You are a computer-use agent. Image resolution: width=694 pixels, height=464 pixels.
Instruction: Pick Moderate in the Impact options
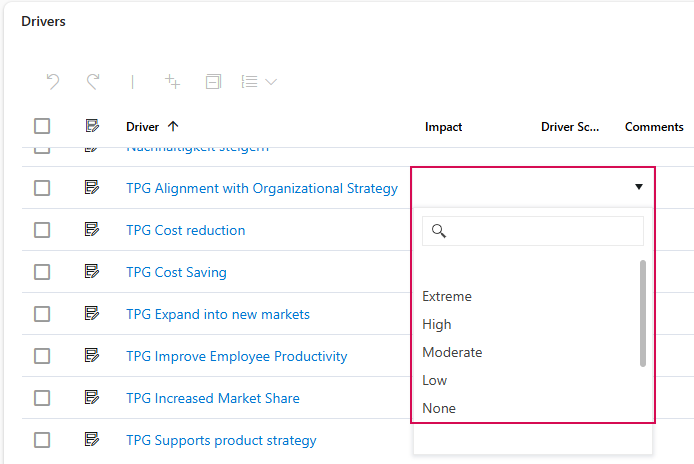click(452, 352)
